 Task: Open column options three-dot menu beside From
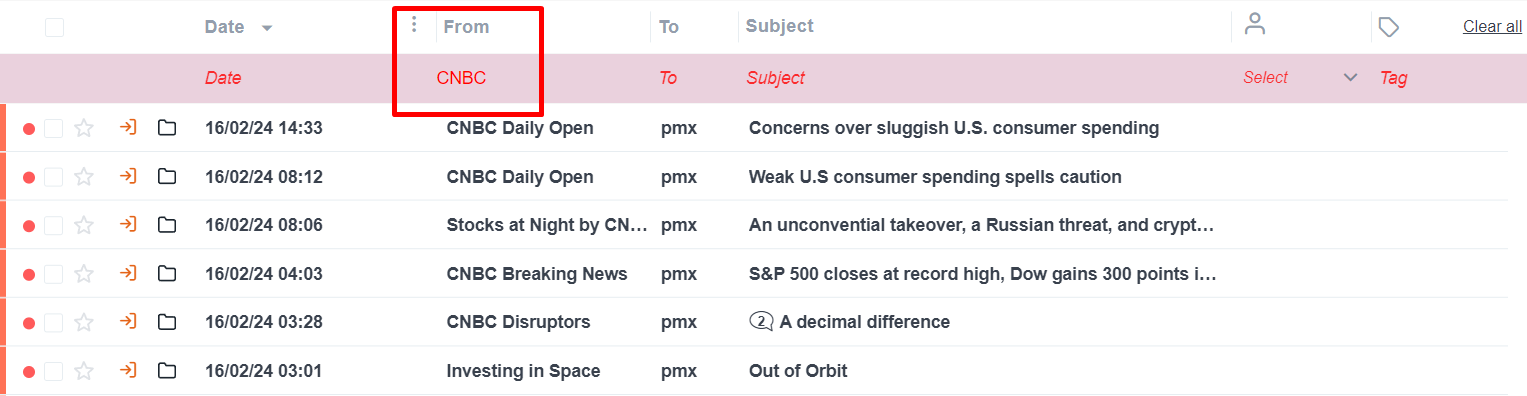pyautogui.click(x=414, y=24)
